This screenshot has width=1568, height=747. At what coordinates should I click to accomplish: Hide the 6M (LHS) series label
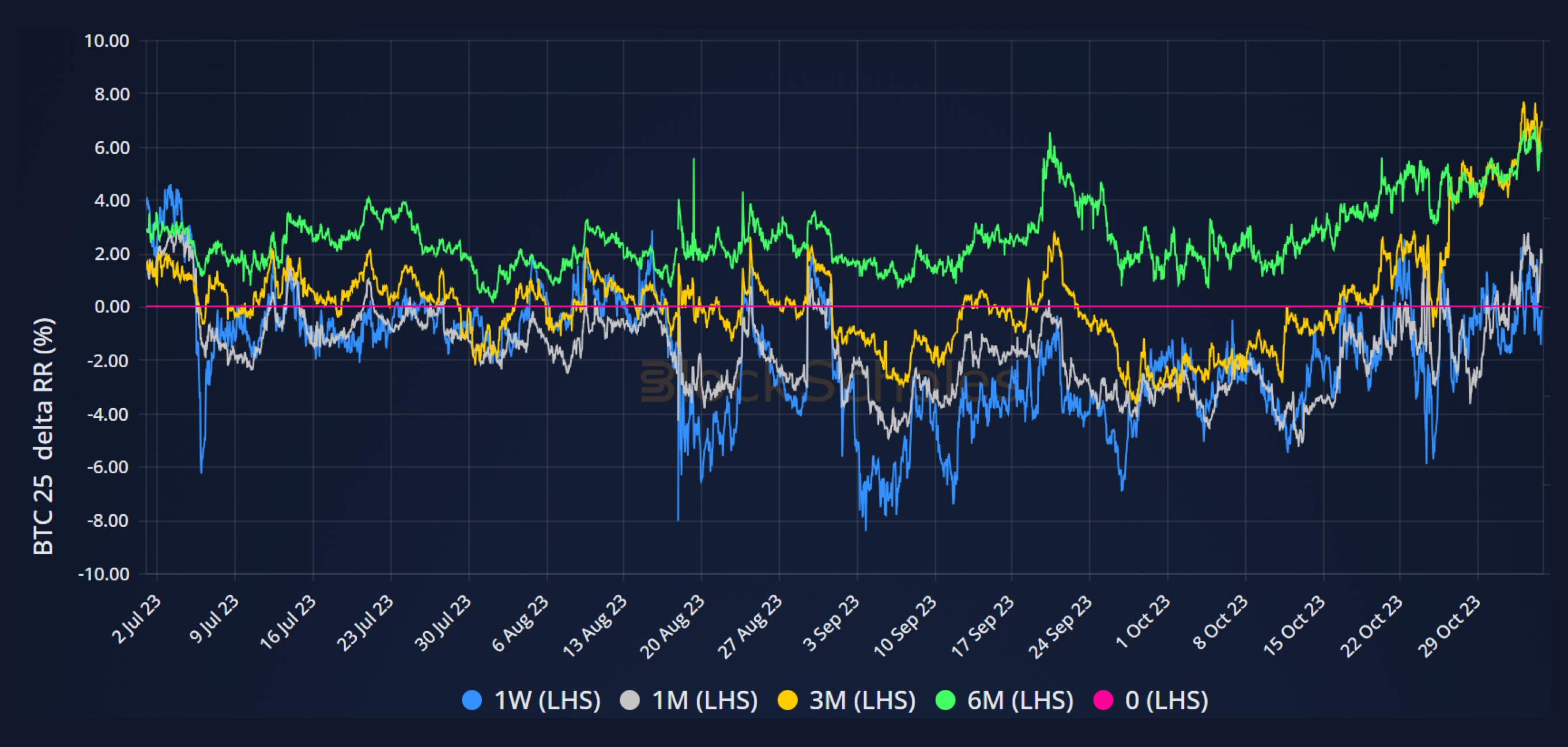1020,700
